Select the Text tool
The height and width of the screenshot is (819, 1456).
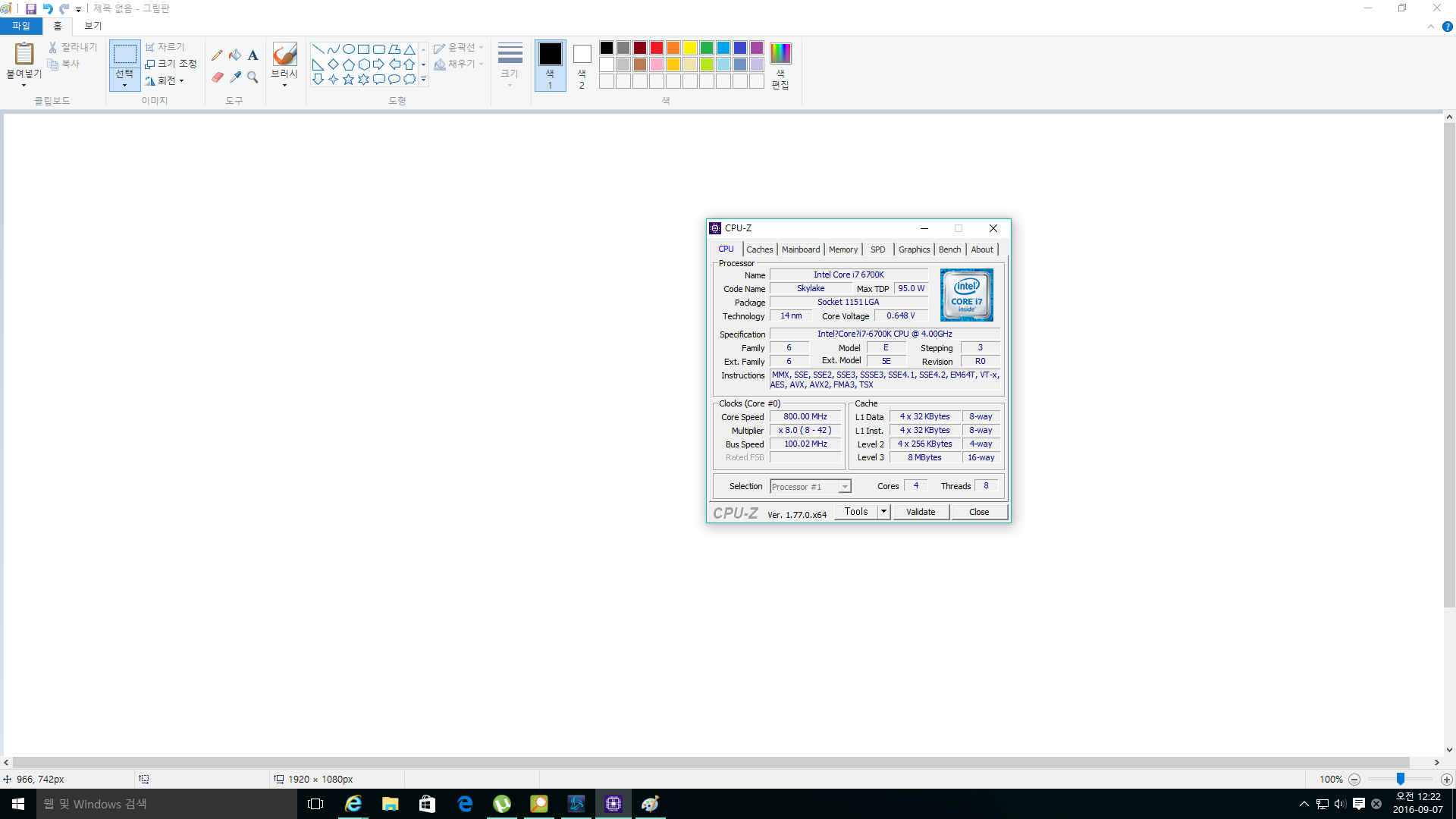(253, 55)
